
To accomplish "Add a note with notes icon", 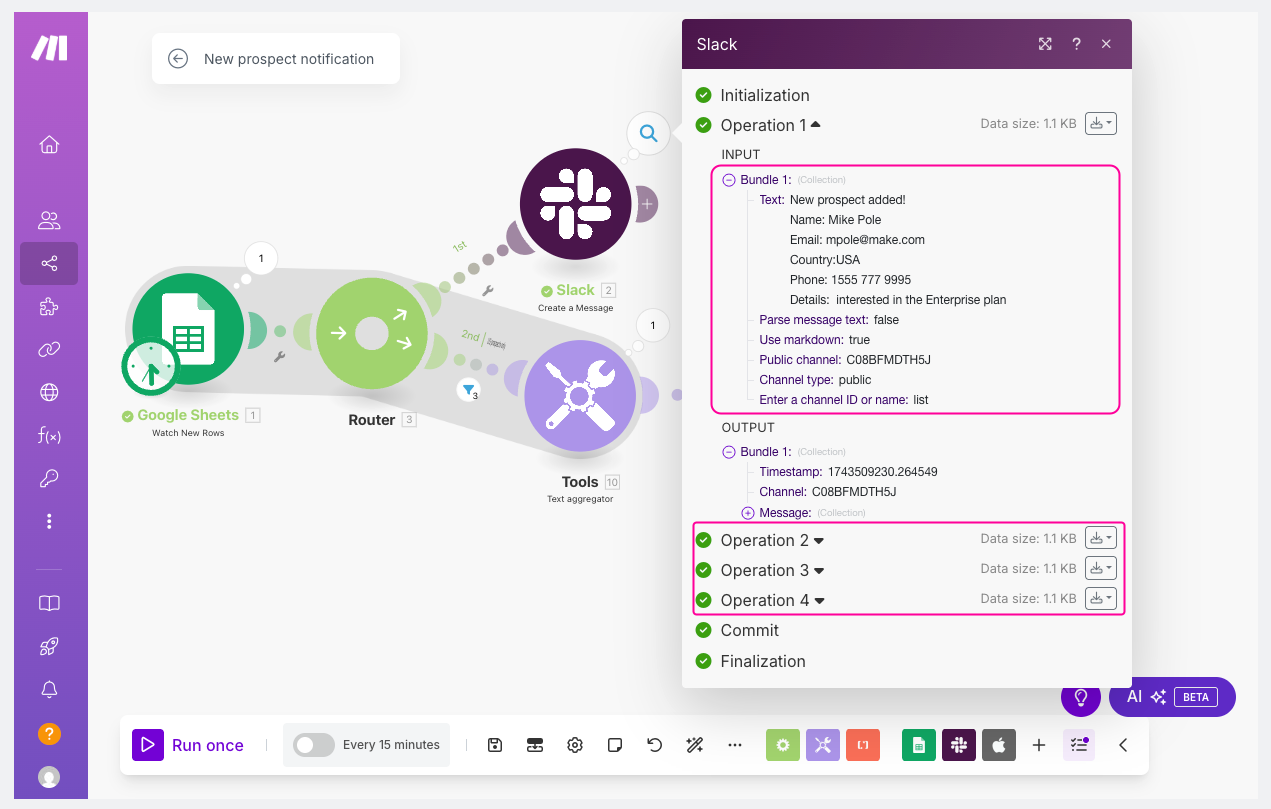I will pos(615,745).
